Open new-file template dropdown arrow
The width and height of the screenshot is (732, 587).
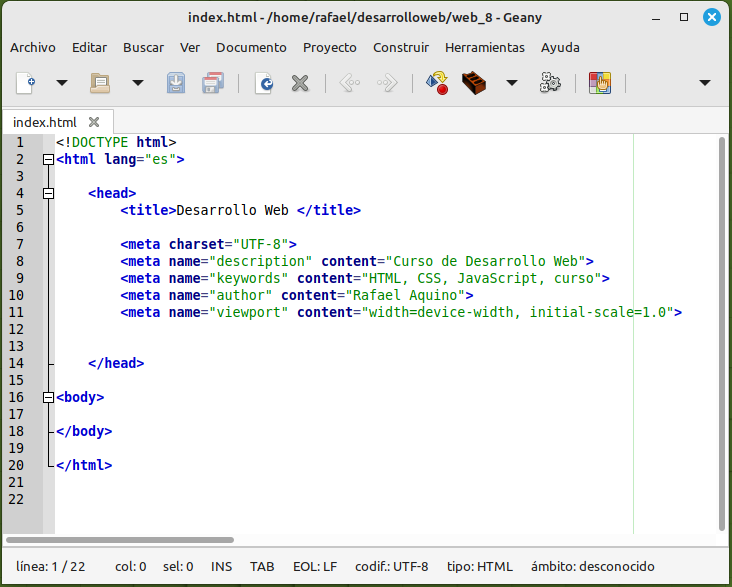[62, 83]
